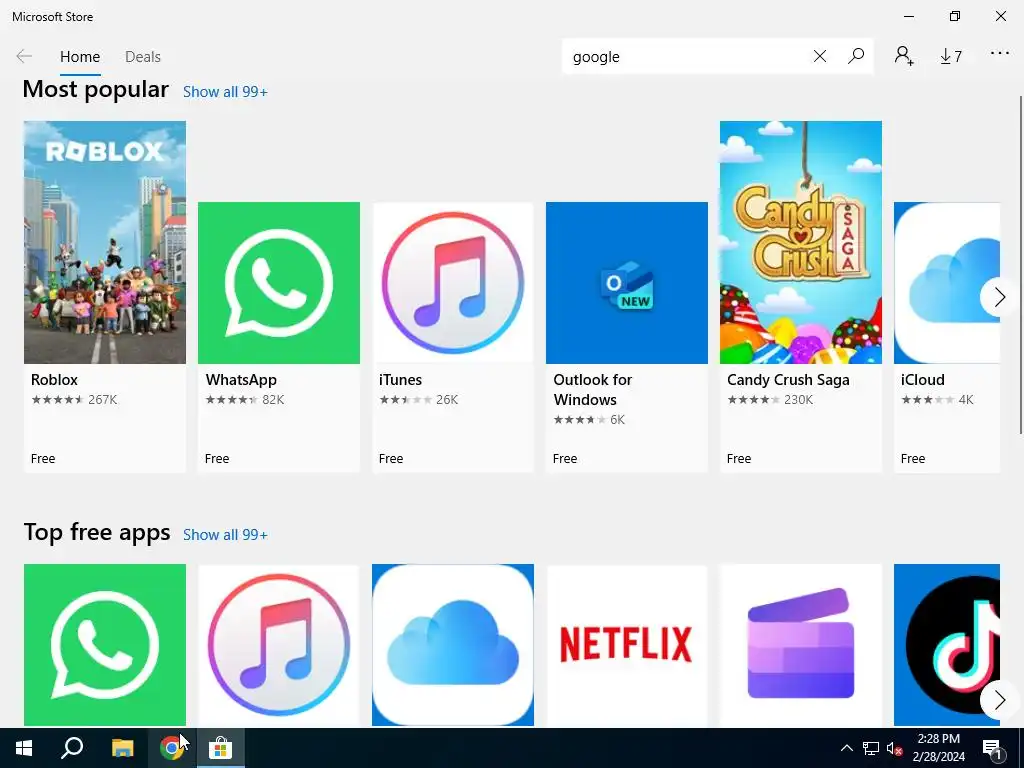The image size is (1024, 768).
Task: Open taskbar search
Action: (72, 748)
